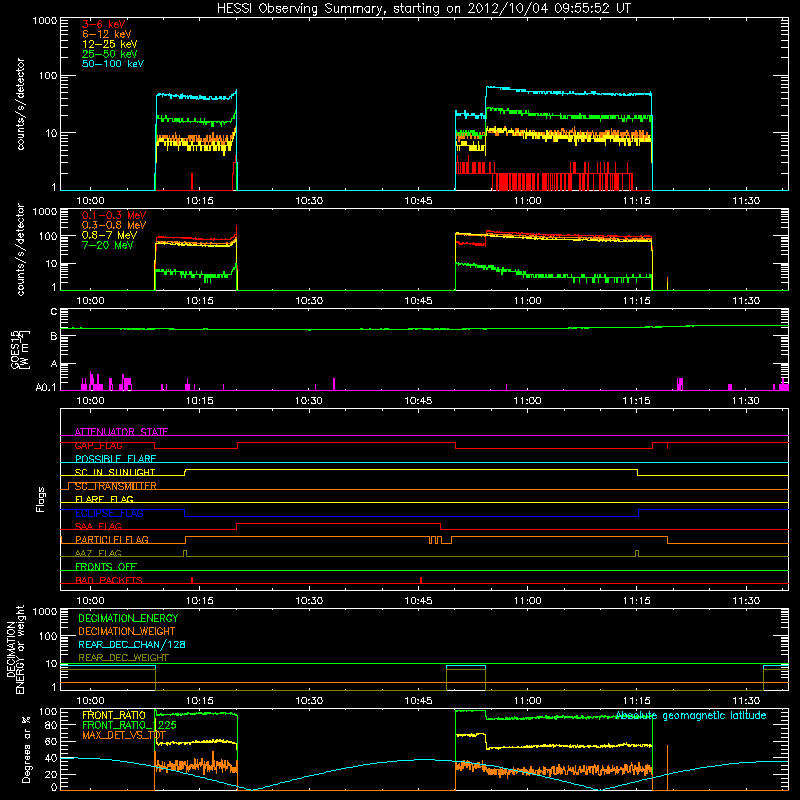Click 10:00 tick on top count plot
The height and width of the screenshot is (800, 800).
click(90, 201)
